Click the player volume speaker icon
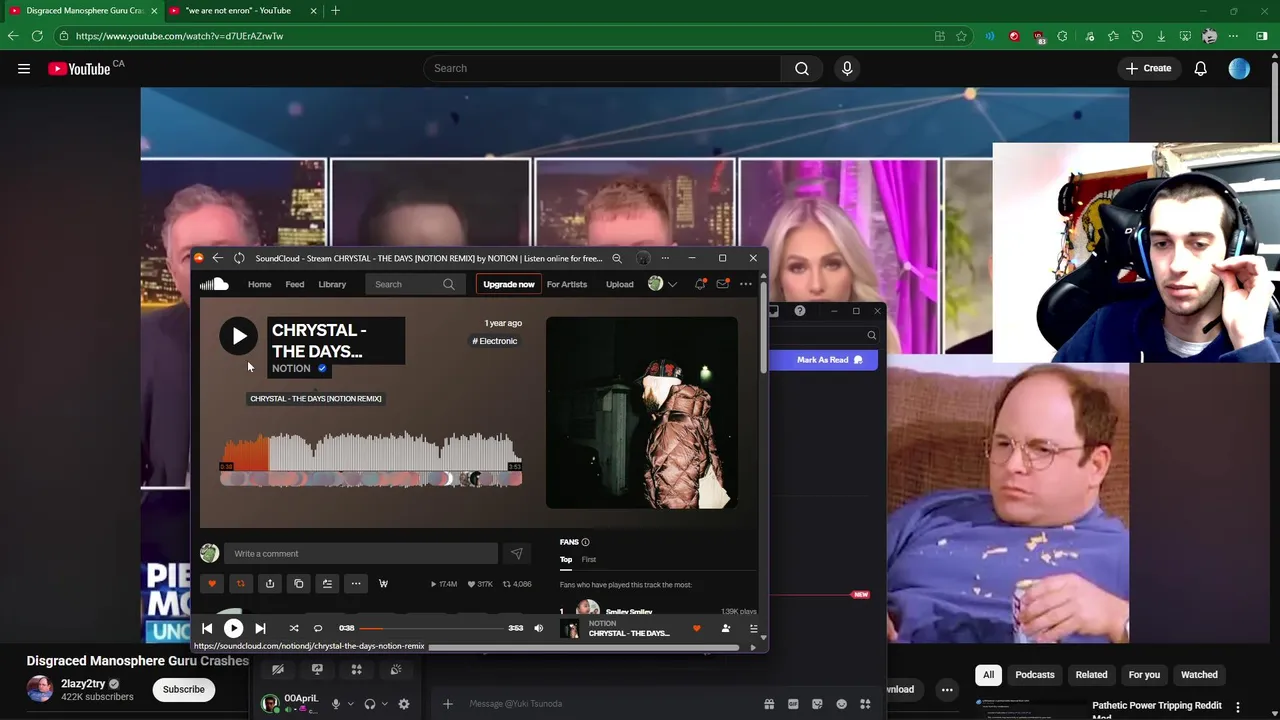This screenshot has width=1280, height=720. click(x=538, y=628)
